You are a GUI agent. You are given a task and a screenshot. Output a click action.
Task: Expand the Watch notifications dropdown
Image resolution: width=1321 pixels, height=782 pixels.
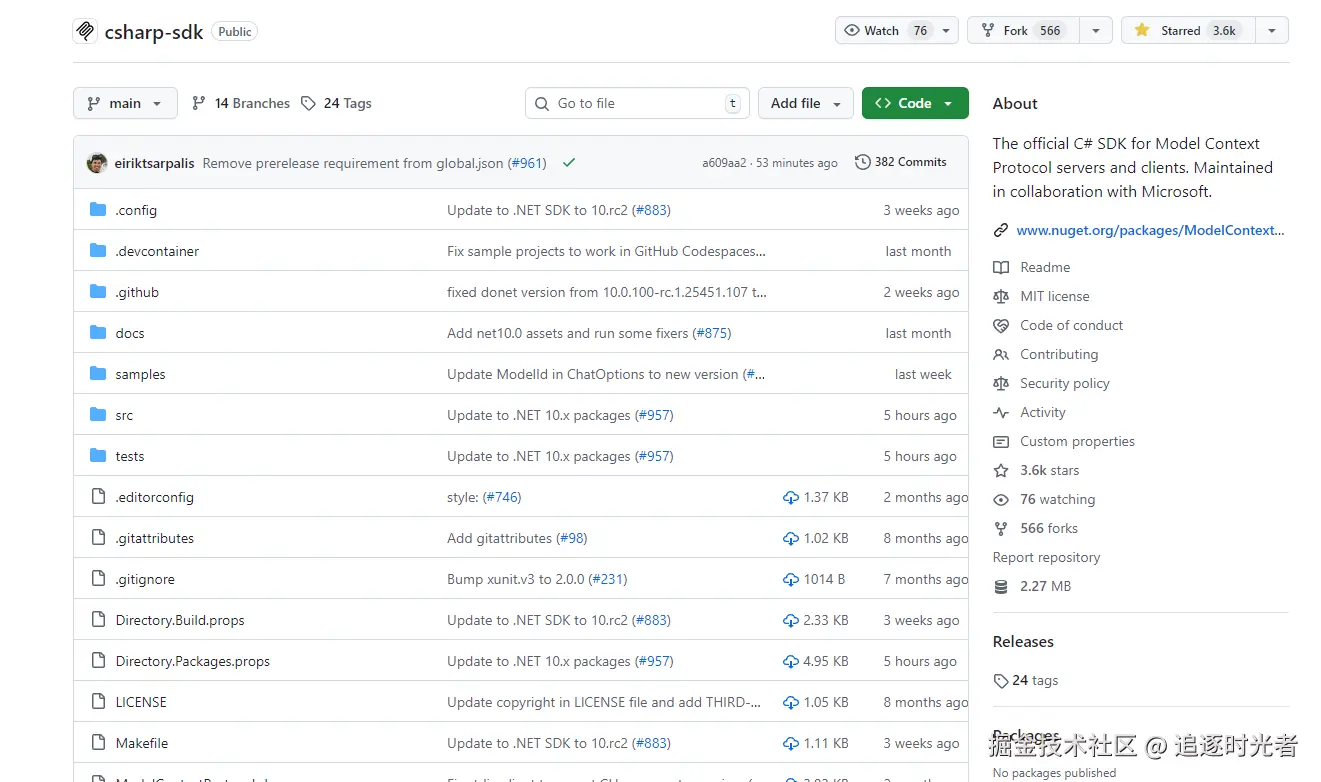(947, 30)
